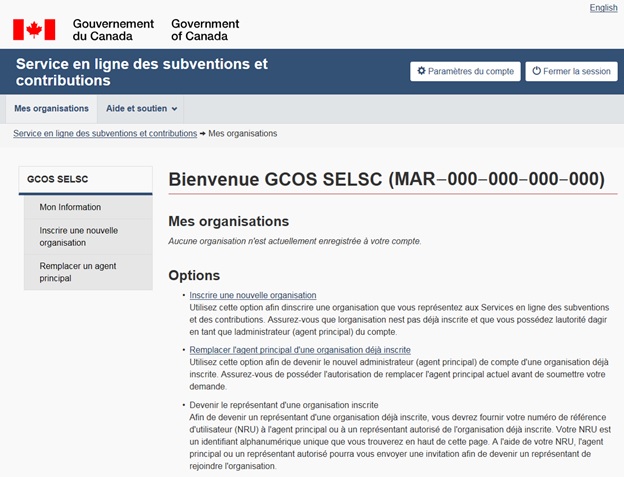The height and width of the screenshot is (477, 624).
Task: Open the Remplacer l'agent principal d'une organisation link
Action: (x=300, y=350)
